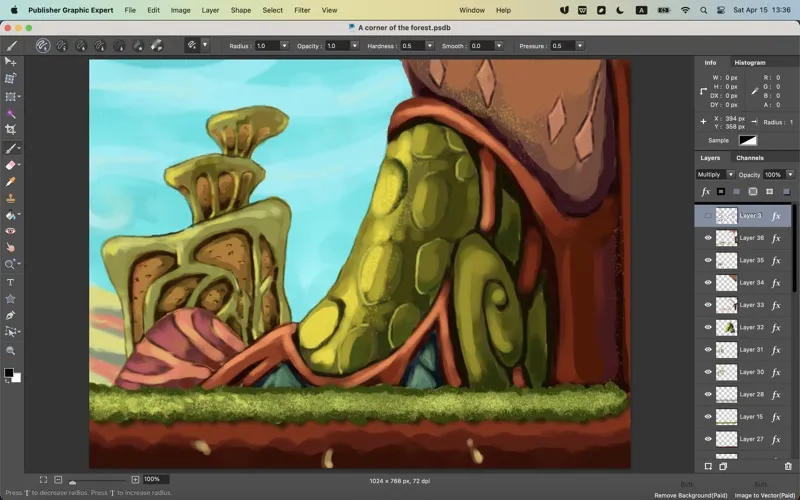Hide Layer 31 with eye icon
The image size is (800, 500).
coord(708,349)
